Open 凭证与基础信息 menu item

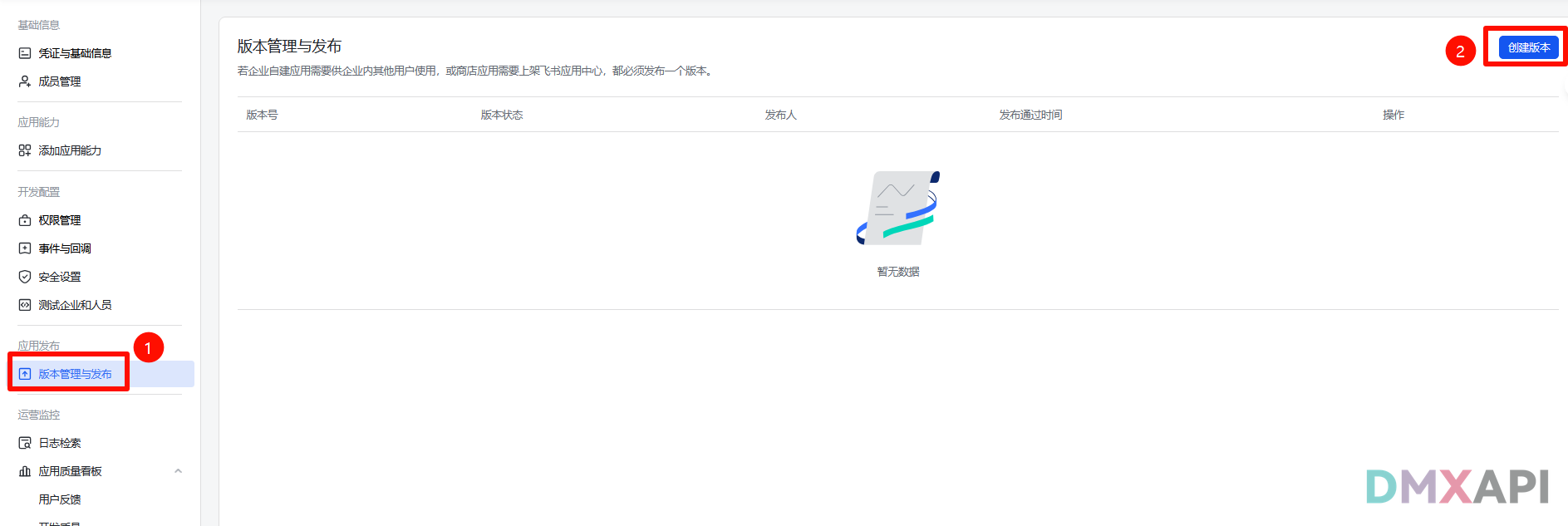click(x=75, y=53)
